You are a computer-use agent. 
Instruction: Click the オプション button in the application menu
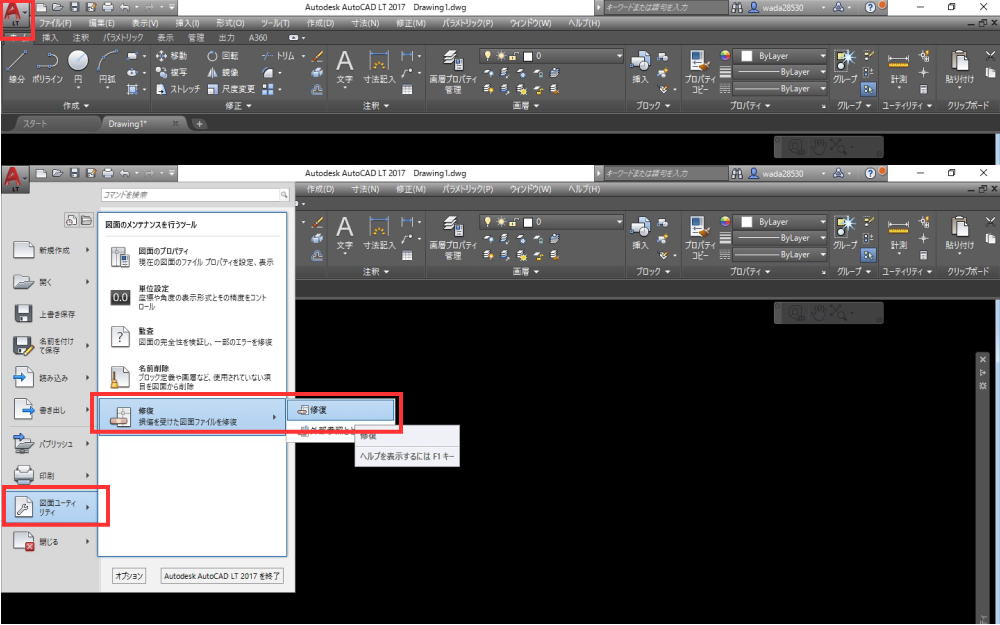(x=129, y=576)
